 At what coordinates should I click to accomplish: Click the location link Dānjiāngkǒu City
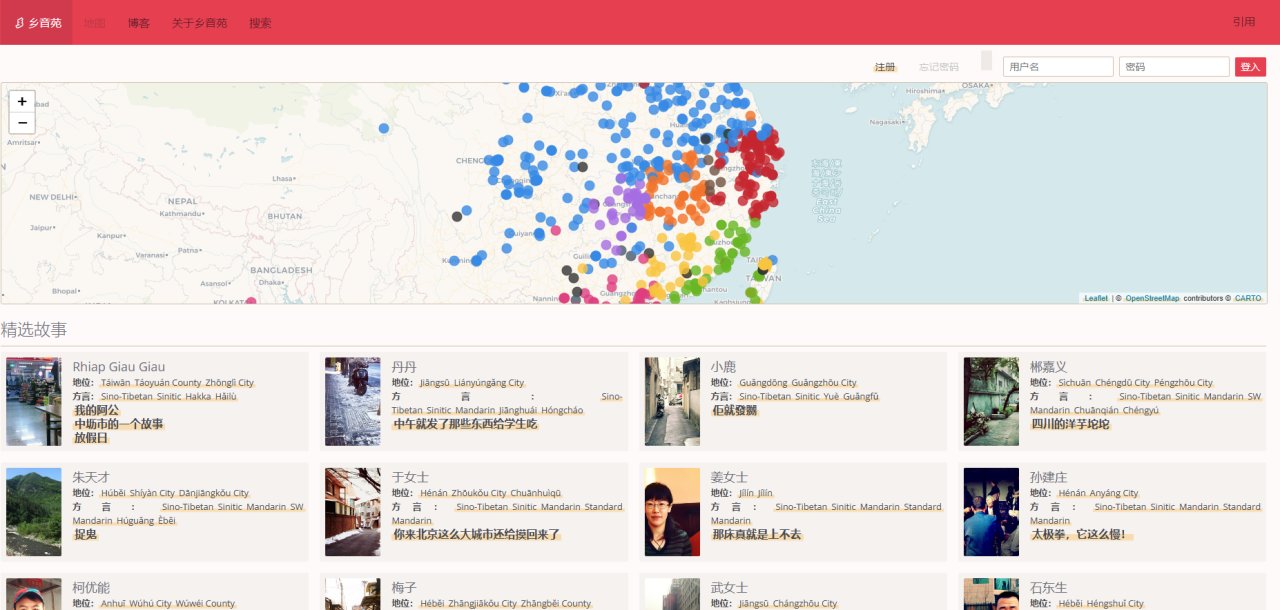213,493
